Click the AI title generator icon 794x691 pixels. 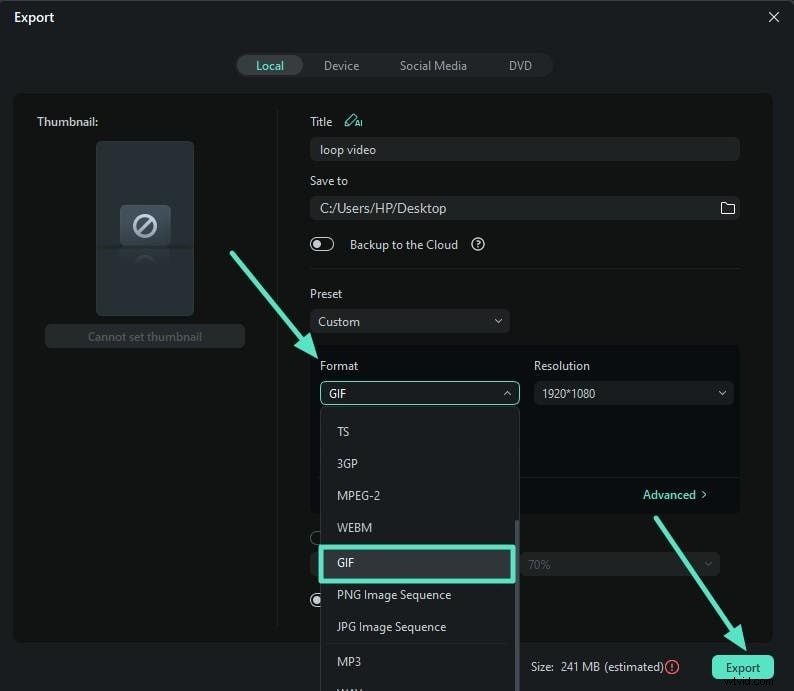click(x=352, y=121)
